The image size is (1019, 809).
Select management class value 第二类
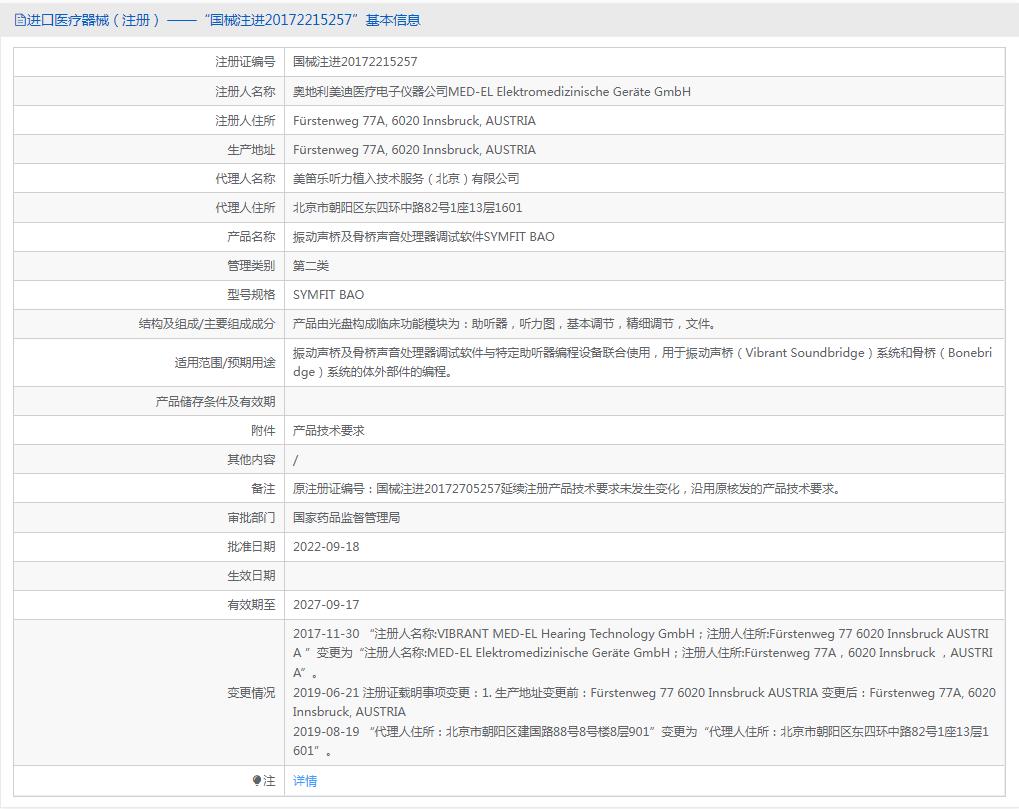click(311, 266)
